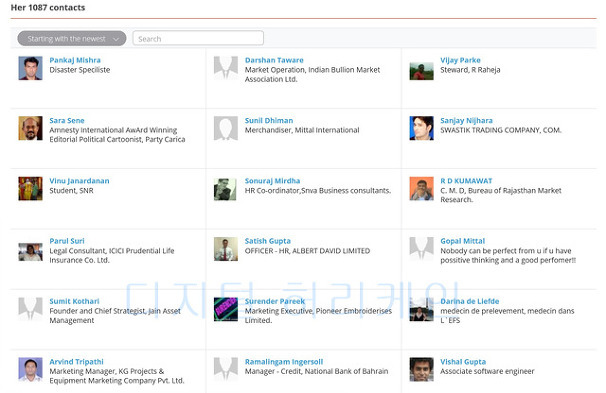The width and height of the screenshot is (606, 393).
Task: Click Surender Pareek's profile image
Action: 226,309
